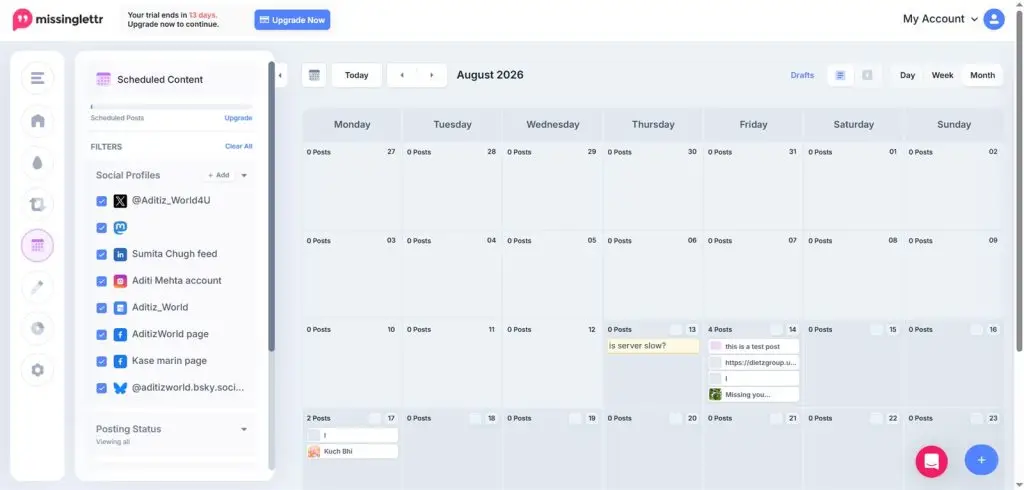Click the small square icon on day 20
This screenshot has height=490, width=1024.
pos(675,419)
